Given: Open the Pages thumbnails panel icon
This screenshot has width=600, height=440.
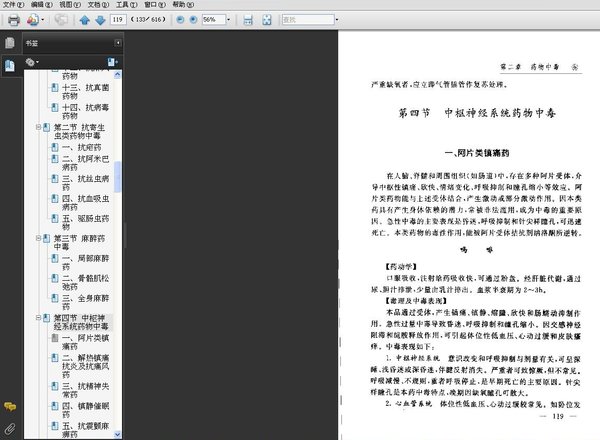Looking at the screenshot, I should pos(10,43).
